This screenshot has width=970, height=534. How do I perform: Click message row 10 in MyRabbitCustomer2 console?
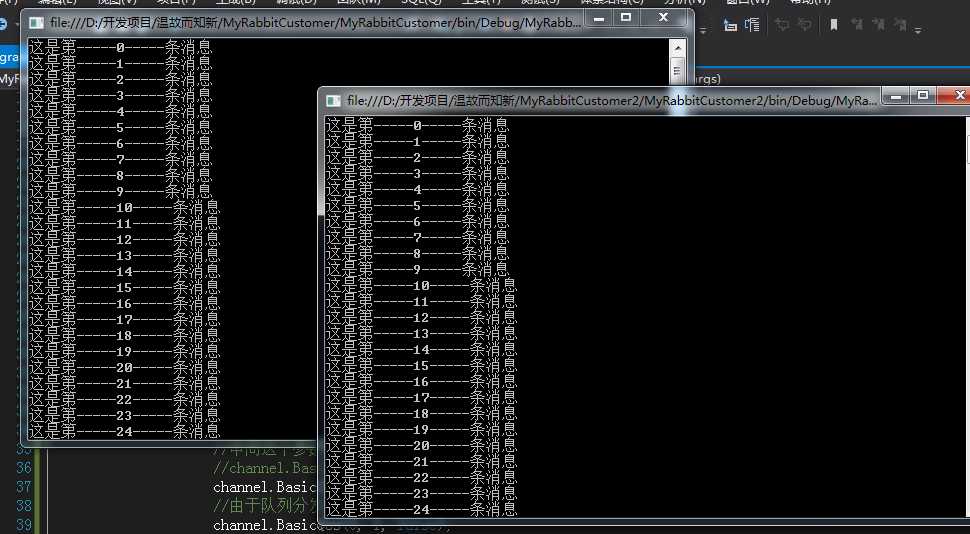pos(421,285)
